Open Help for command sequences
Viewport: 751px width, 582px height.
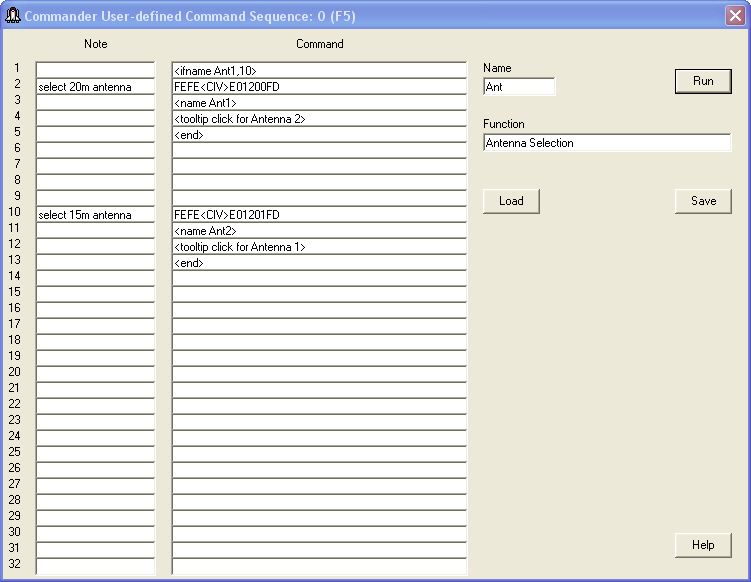coord(703,545)
